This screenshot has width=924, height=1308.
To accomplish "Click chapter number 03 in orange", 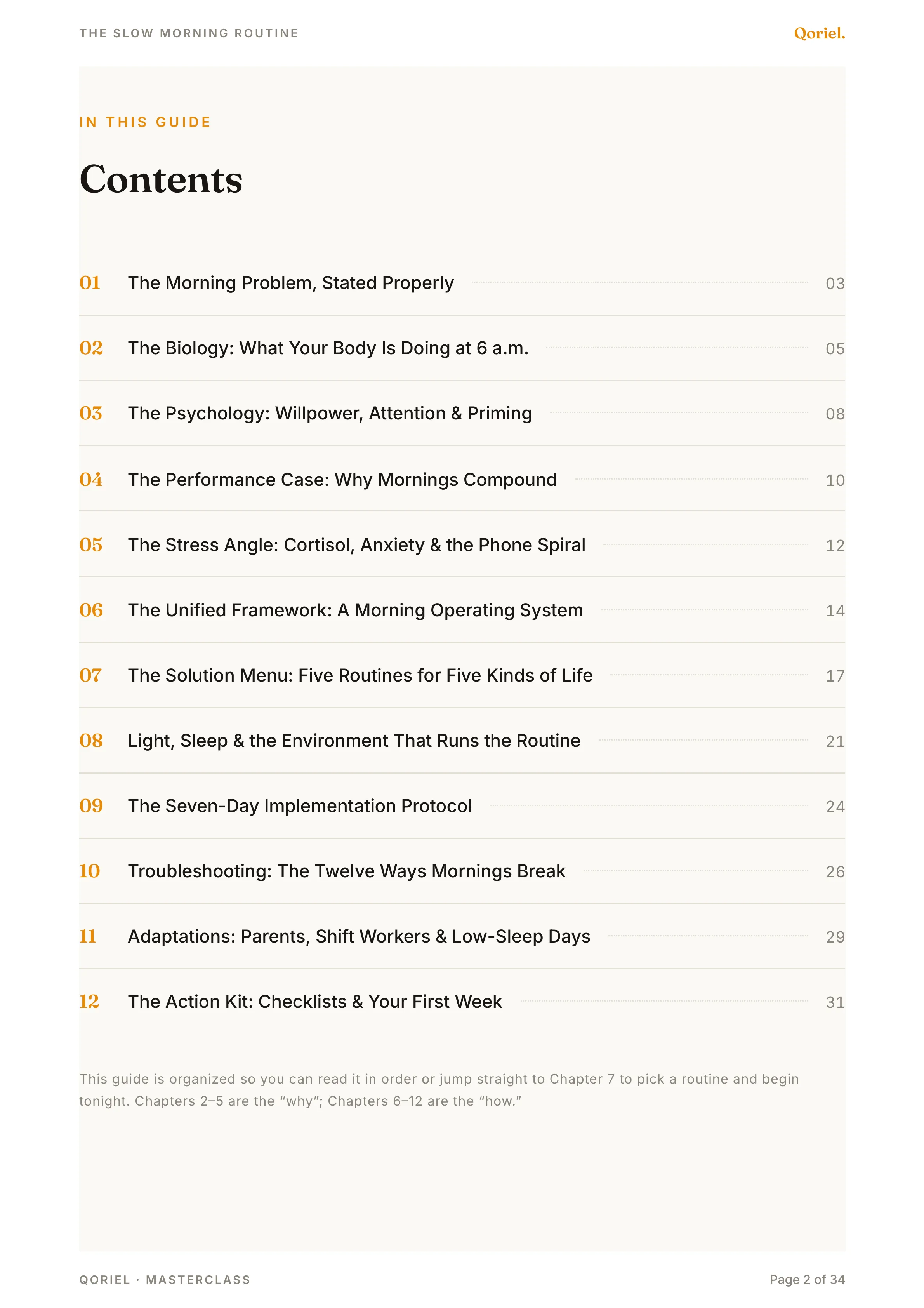I will click(x=91, y=413).
